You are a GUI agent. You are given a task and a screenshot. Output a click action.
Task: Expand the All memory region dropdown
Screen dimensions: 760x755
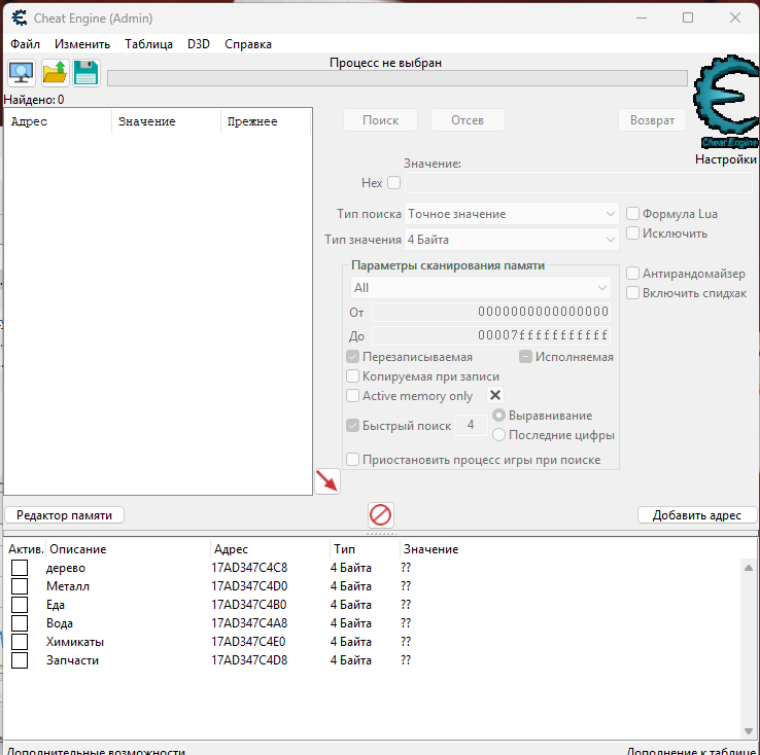[480, 288]
